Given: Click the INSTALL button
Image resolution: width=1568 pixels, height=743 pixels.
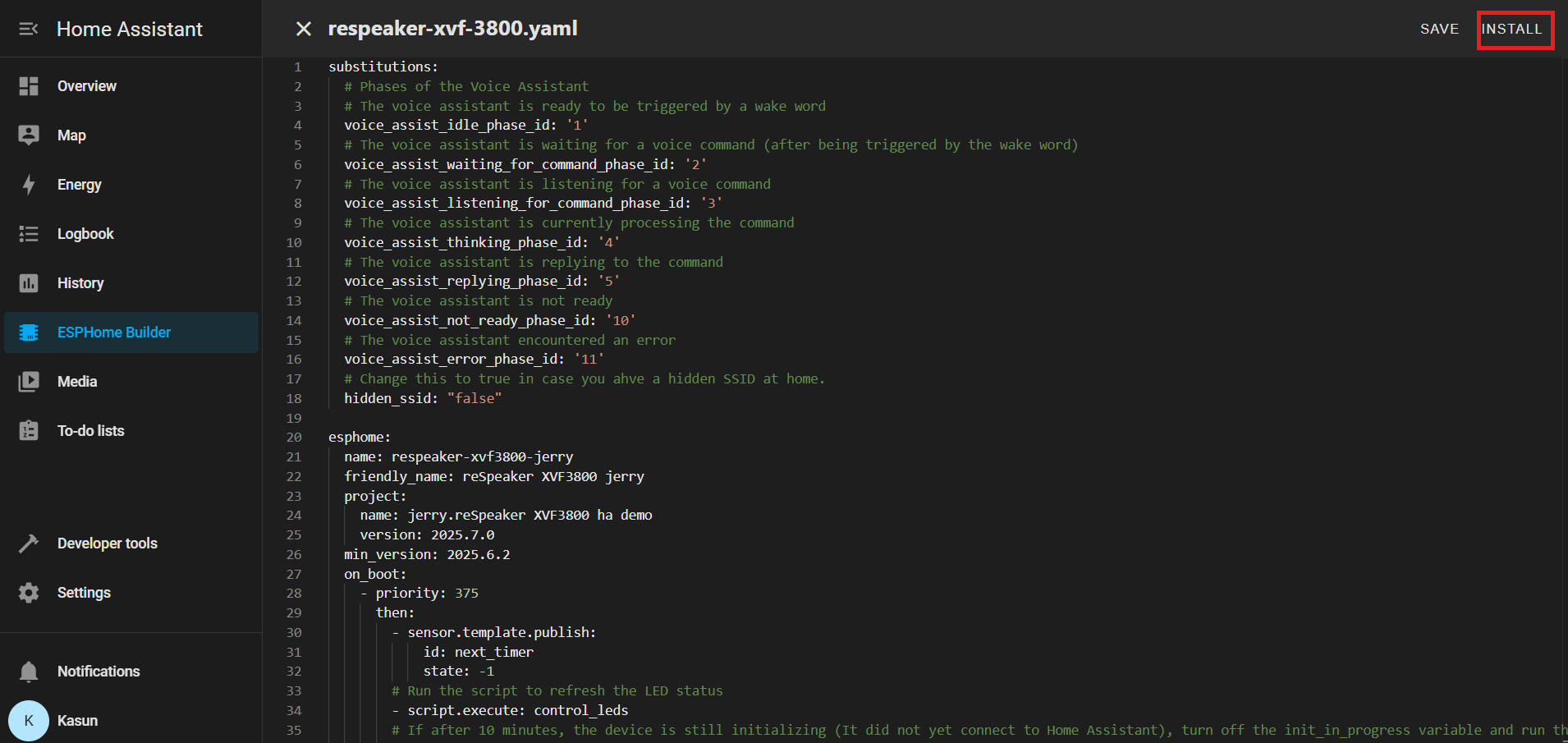Looking at the screenshot, I should pyautogui.click(x=1512, y=29).
